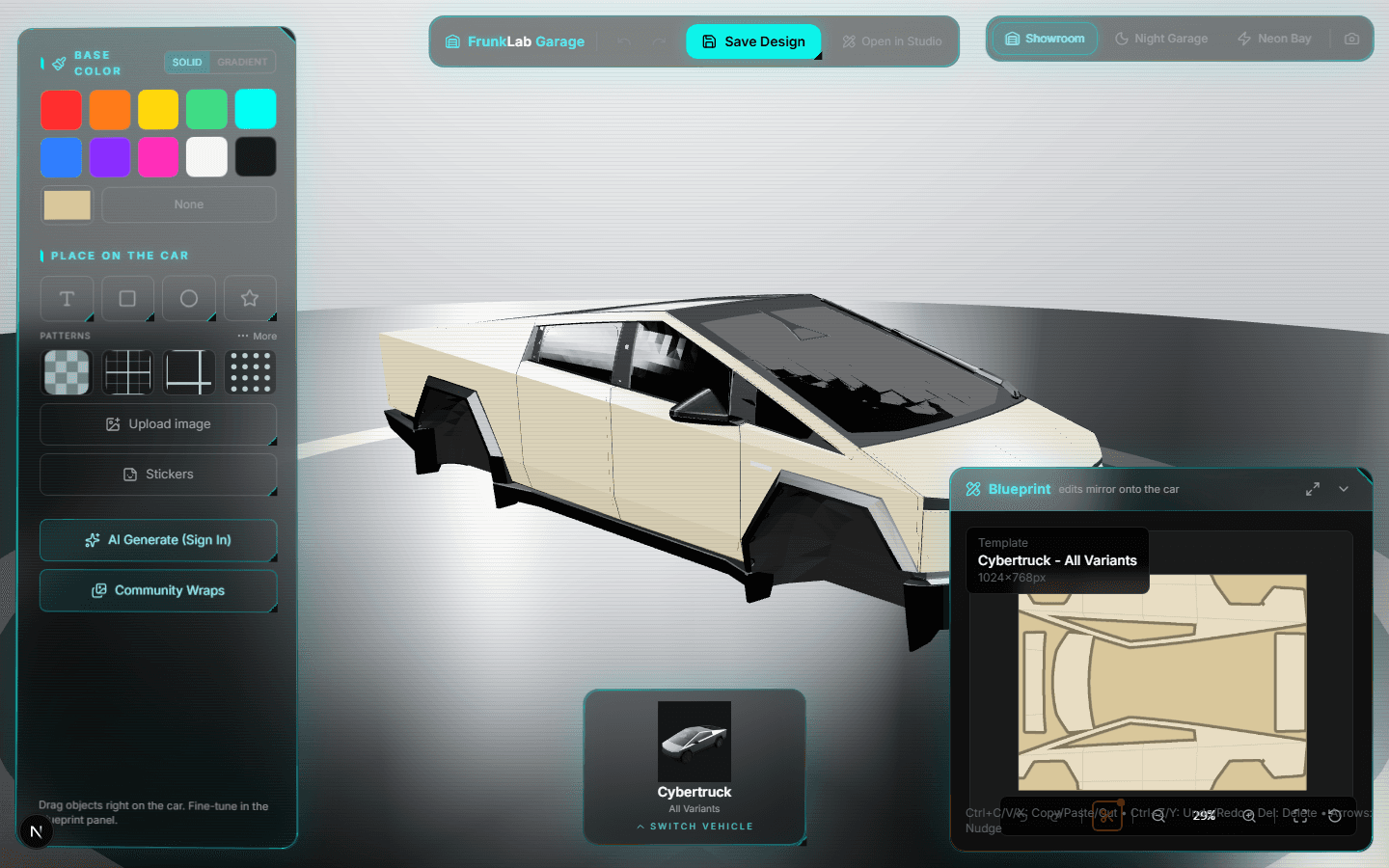This screenshot has height=868, width=1389.
Task: Collapse the Blueprint panel with chevron
Action: click(1344, 489)
